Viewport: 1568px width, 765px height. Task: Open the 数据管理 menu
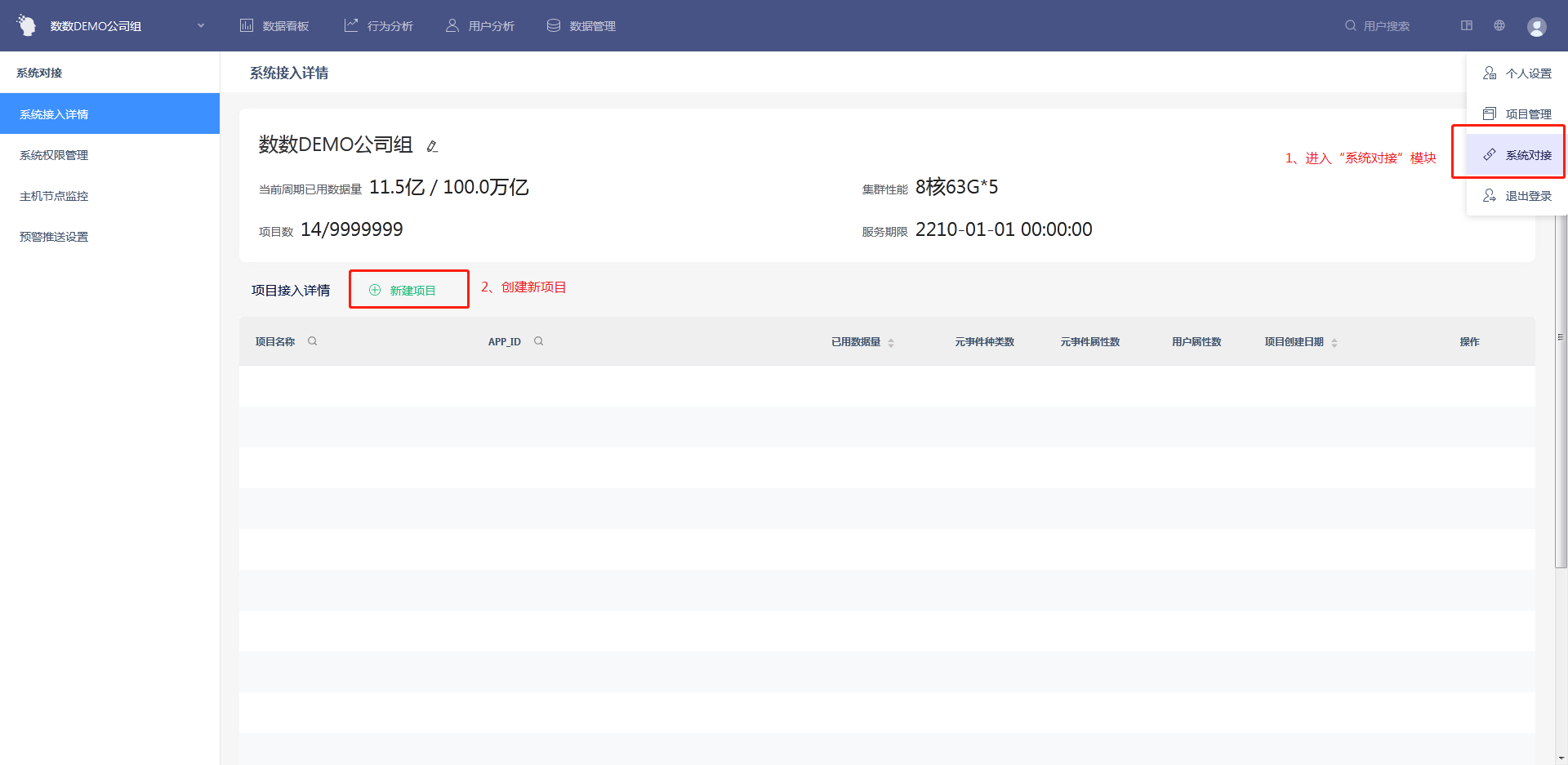click(x=581, y=26)
